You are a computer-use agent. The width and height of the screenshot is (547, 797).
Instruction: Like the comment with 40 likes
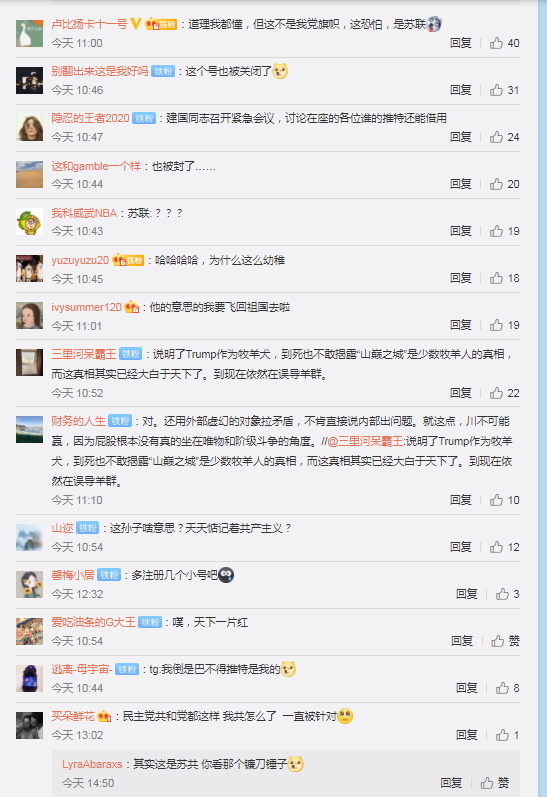pyautogui.click(x=504, y=43)
